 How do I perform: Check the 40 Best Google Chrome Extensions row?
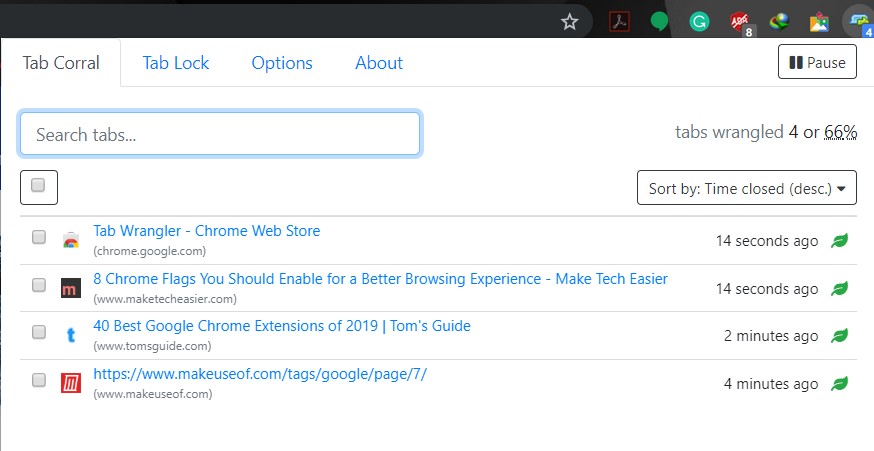(38, 332)
